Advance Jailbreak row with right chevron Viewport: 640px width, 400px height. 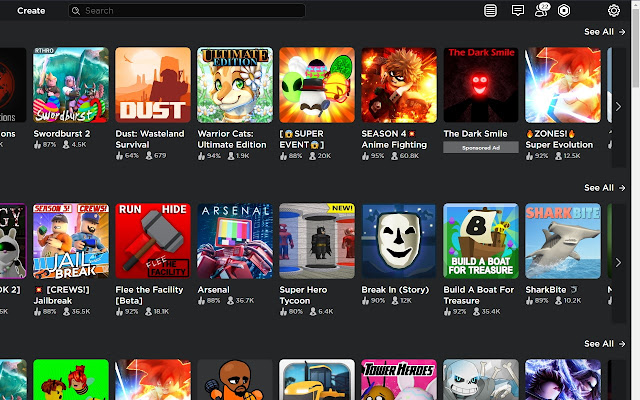click(618, 262)
